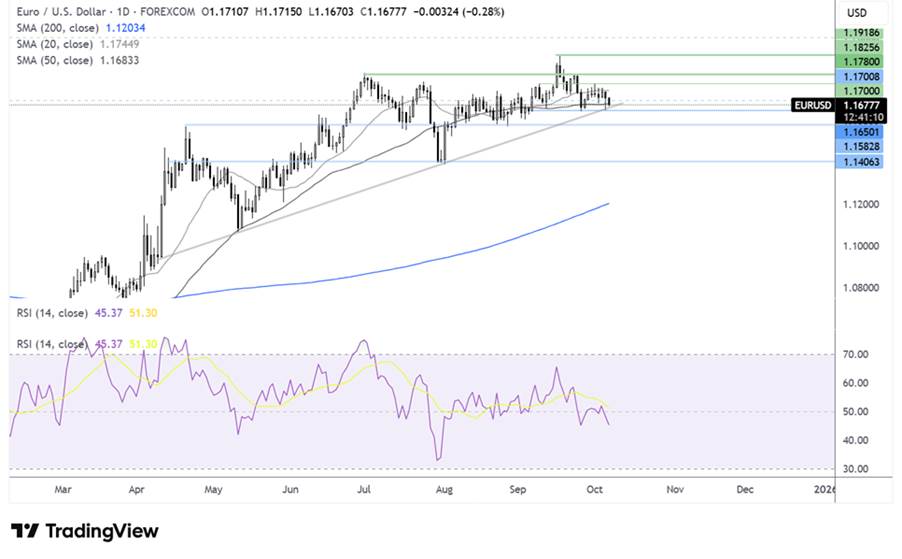
Task: Open the USD currency selector
Action: click(x=857, y=12)
